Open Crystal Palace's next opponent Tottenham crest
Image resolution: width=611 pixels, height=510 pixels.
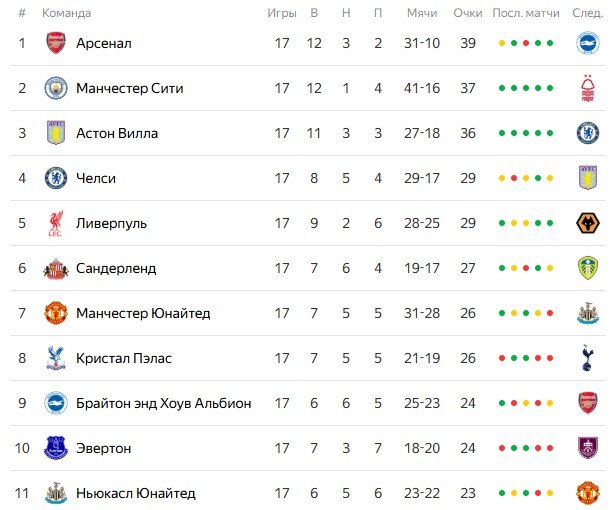(587, 358)
